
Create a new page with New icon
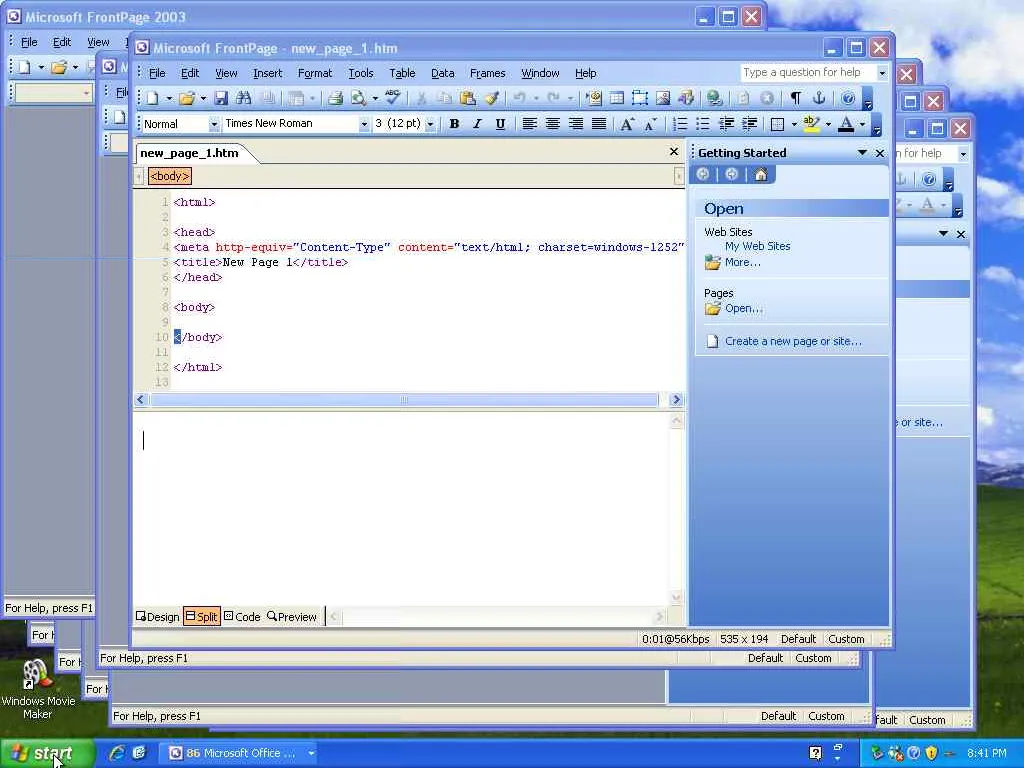(153, 99)
